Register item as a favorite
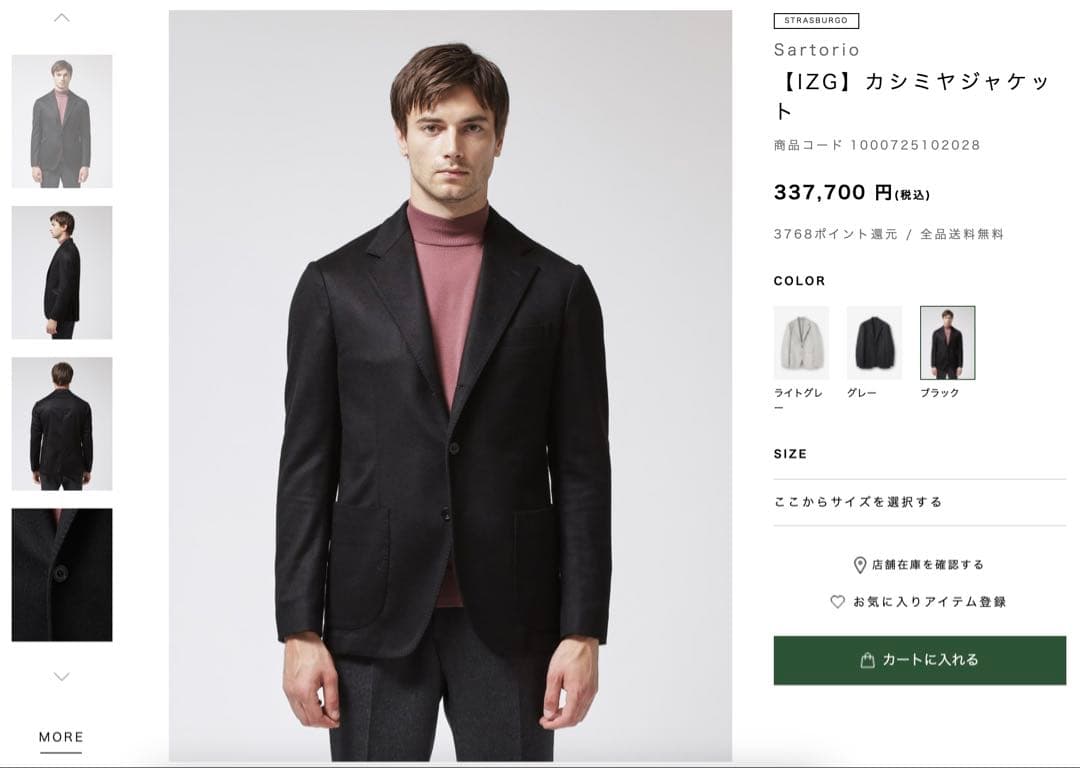This screenshot has width=1080, height=768. 929,602
